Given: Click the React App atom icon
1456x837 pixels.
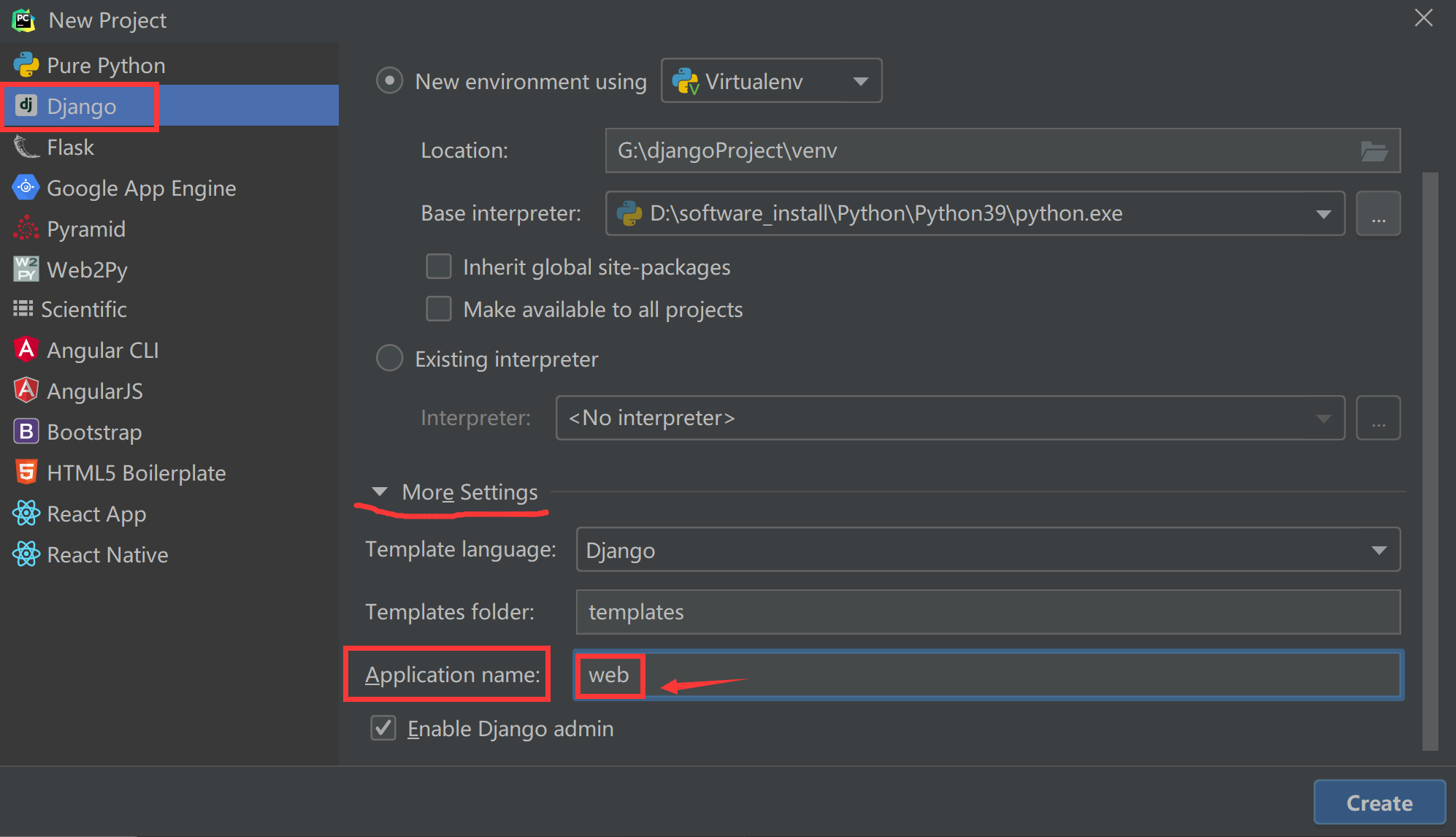Looking at the screenshot, I should point(26,513).
